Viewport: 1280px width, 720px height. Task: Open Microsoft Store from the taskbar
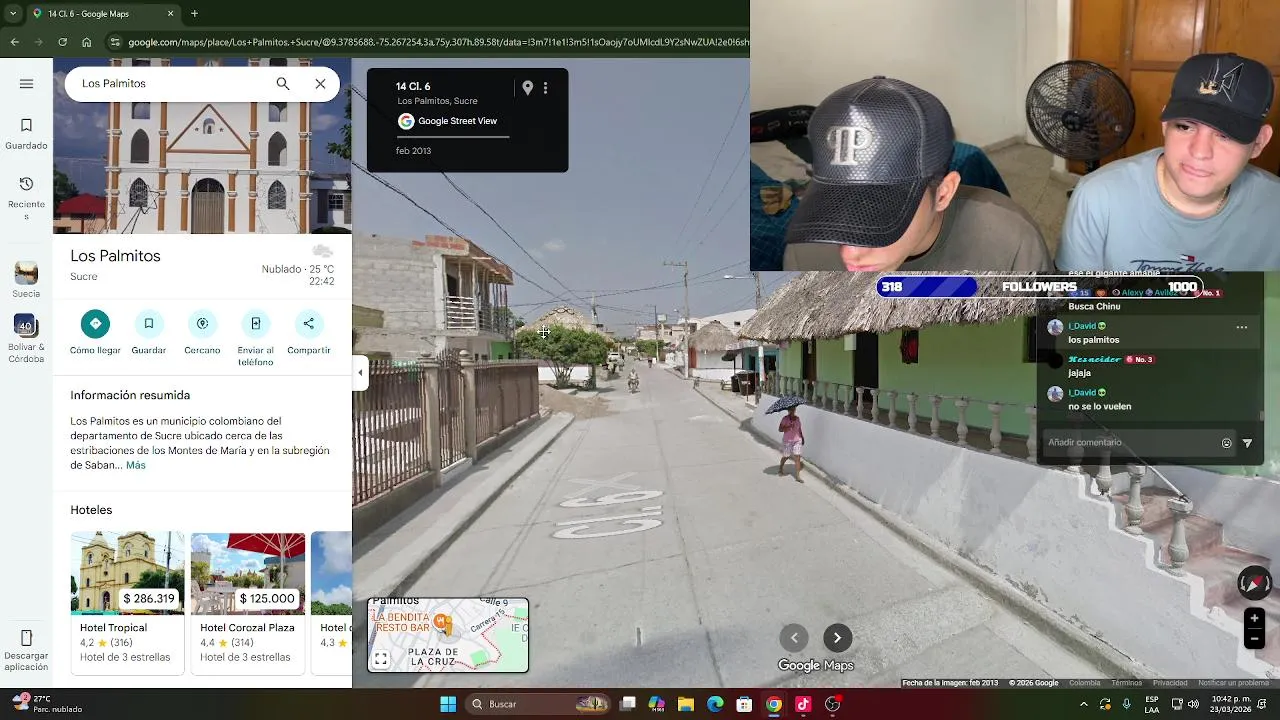(x=744, y=704)
